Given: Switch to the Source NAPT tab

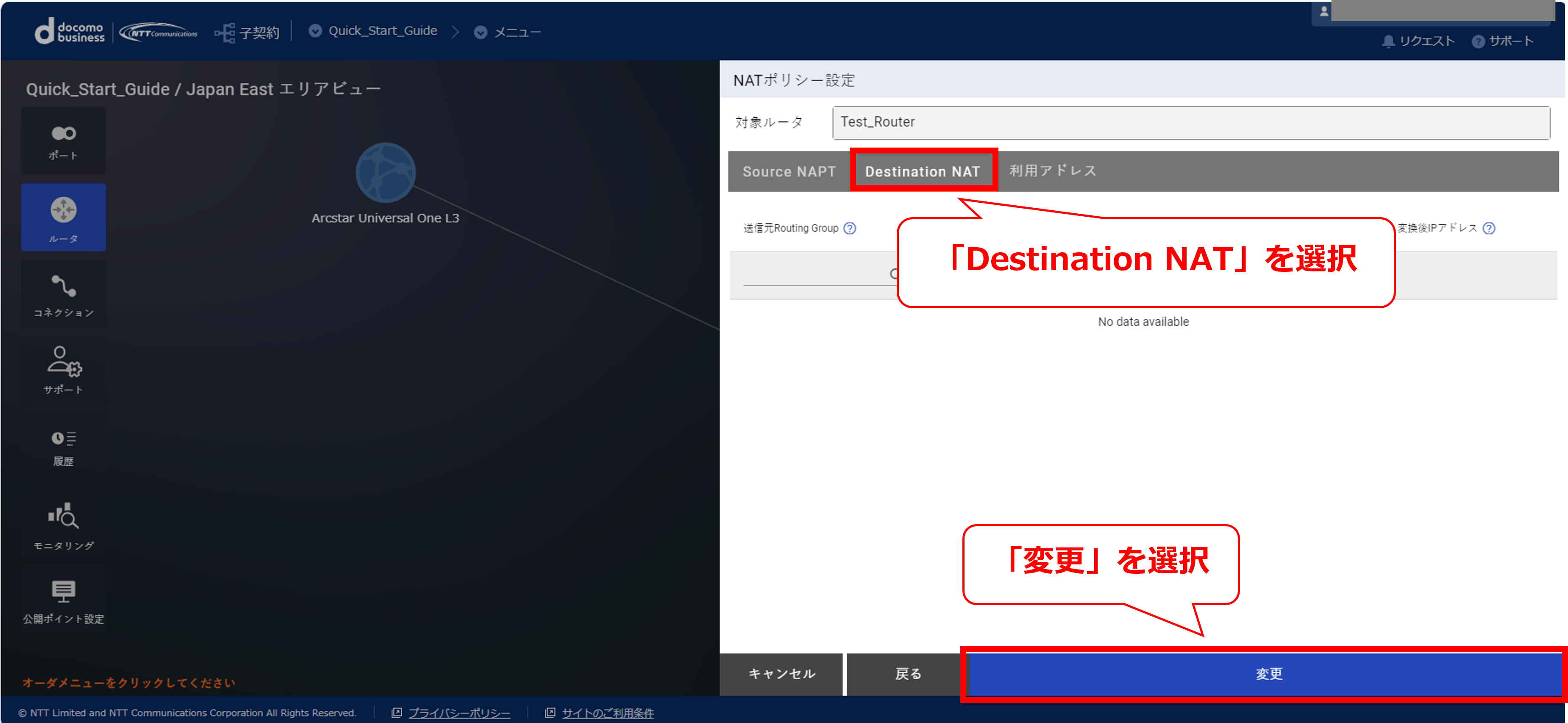Looking at the screenshot, I should (x=789, y=172).
